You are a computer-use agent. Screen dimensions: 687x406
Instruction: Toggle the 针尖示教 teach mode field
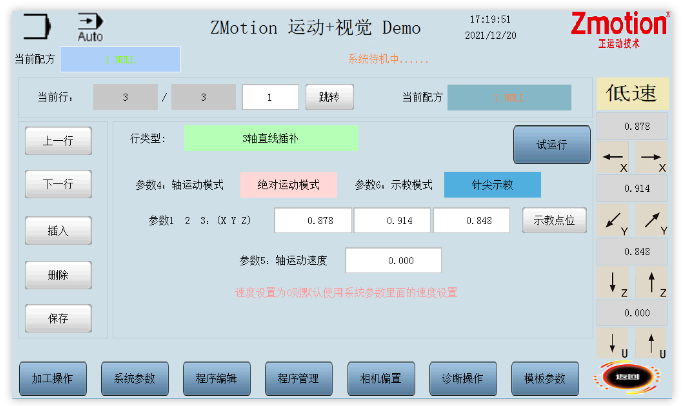click(492, 185)
